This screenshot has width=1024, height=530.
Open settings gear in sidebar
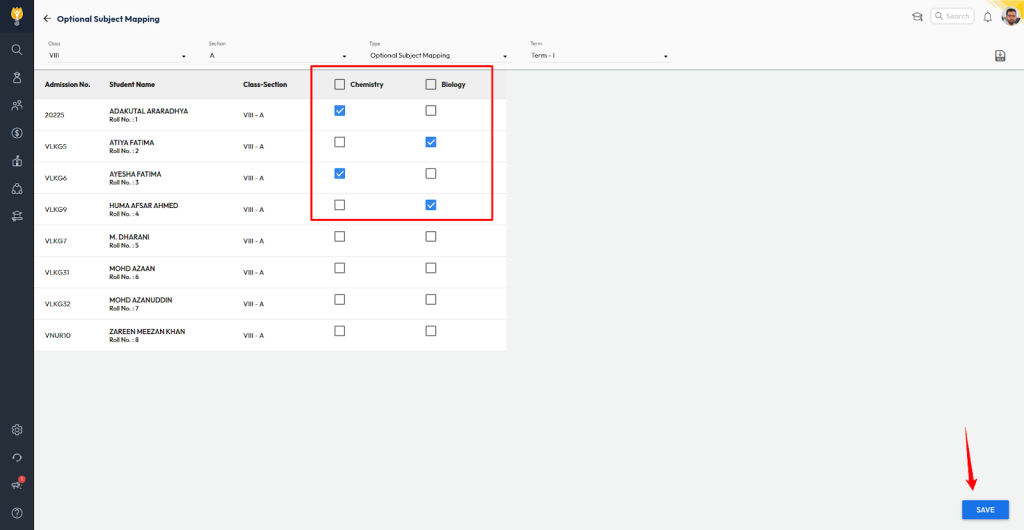17,430
